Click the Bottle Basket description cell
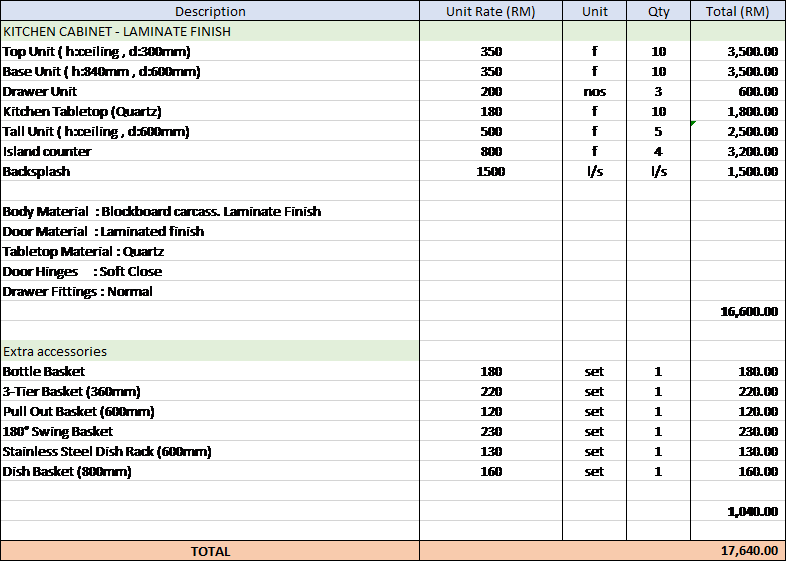The image size is (787, 562). [x=210, y=371]
